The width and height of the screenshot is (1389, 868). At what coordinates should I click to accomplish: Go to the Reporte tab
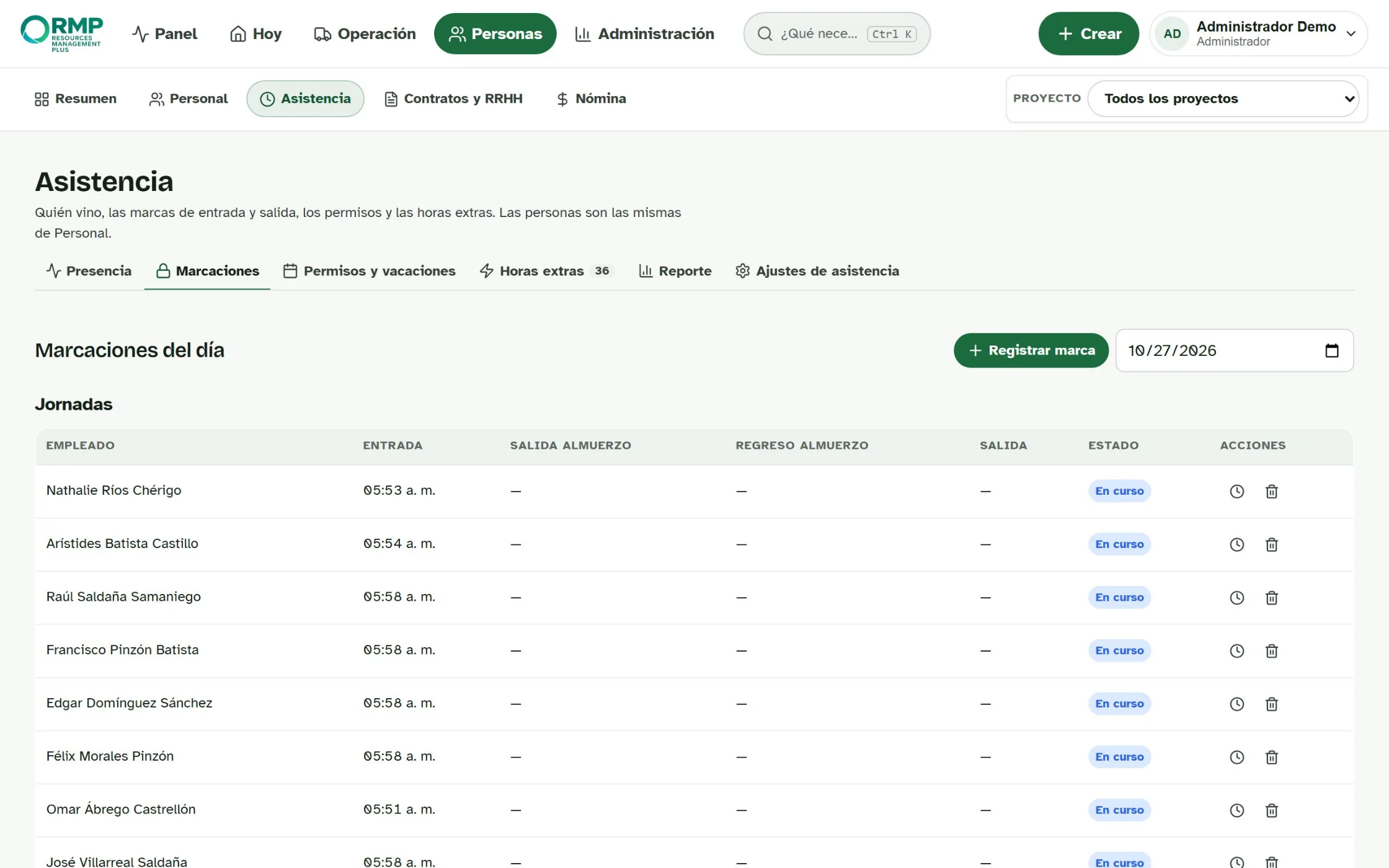pos(675,271)
